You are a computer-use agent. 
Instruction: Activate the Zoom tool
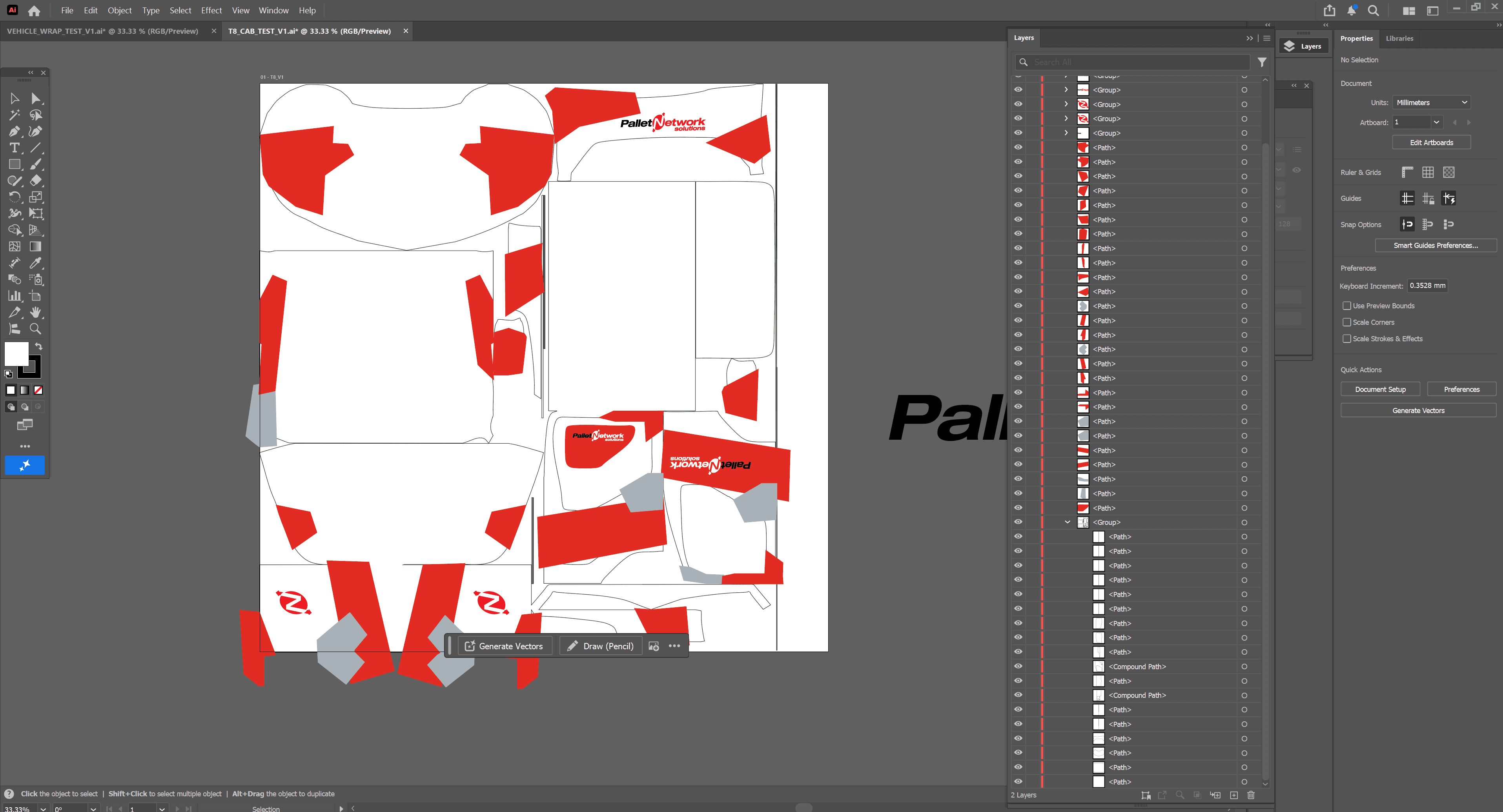tap(36, 328)
